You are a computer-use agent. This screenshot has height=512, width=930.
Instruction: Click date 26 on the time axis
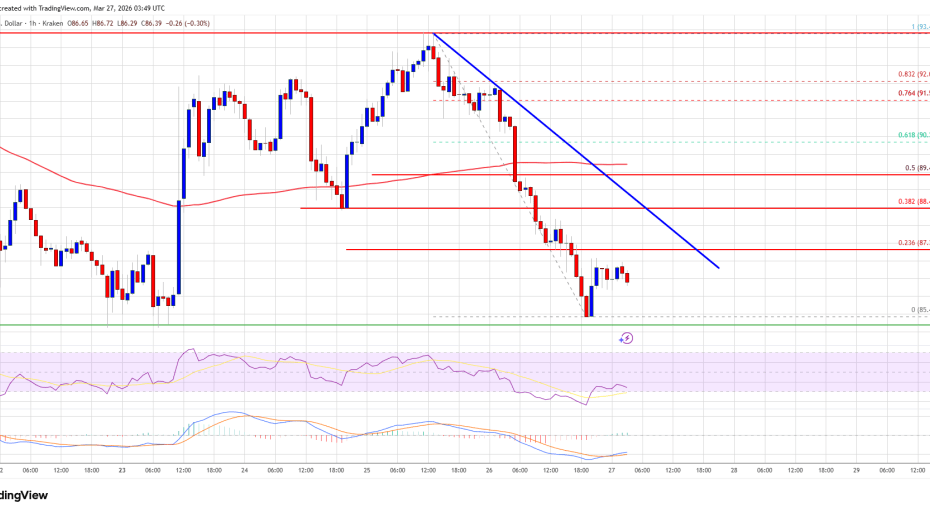click(489, 470)
